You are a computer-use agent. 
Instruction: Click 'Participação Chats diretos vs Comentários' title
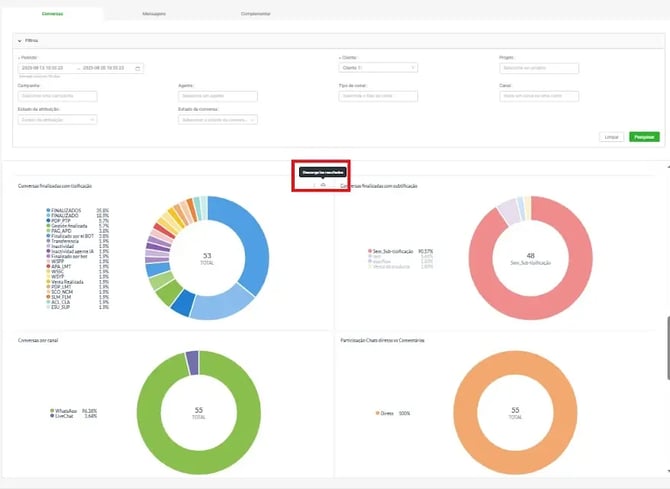[382, 341]
